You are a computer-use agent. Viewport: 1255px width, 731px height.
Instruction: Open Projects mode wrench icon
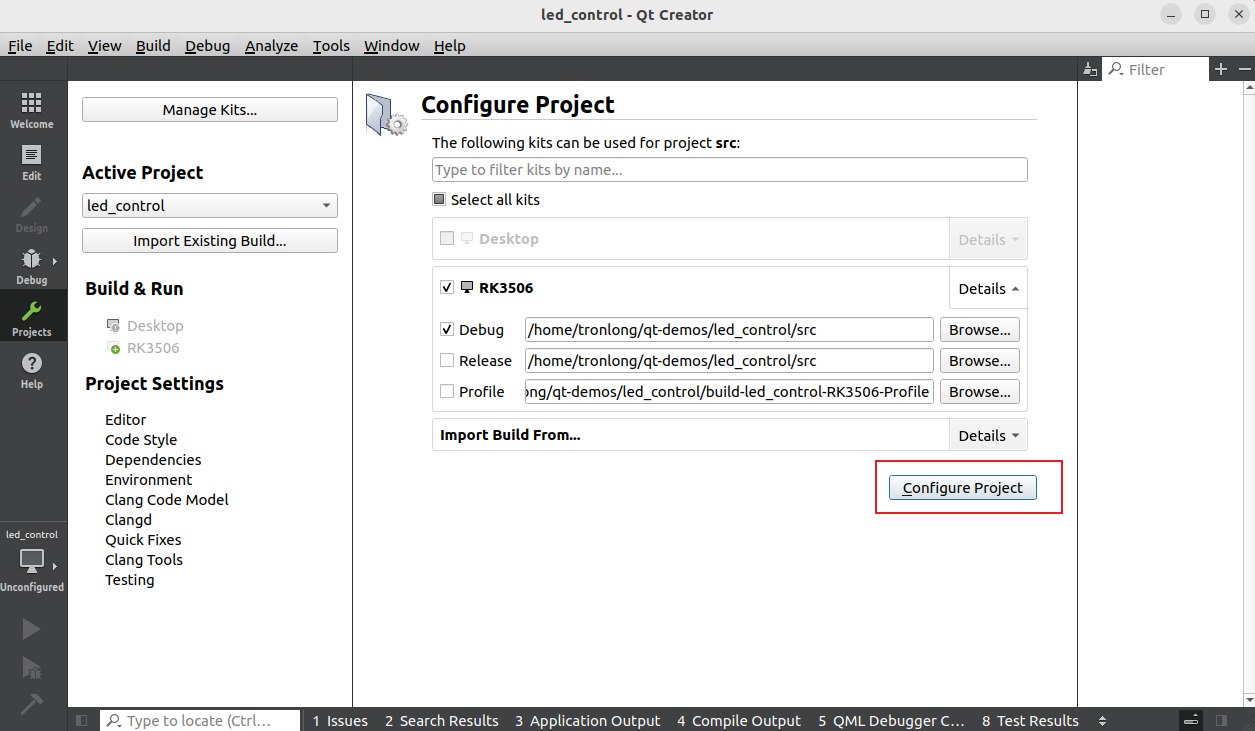click(x=32, y=311)
